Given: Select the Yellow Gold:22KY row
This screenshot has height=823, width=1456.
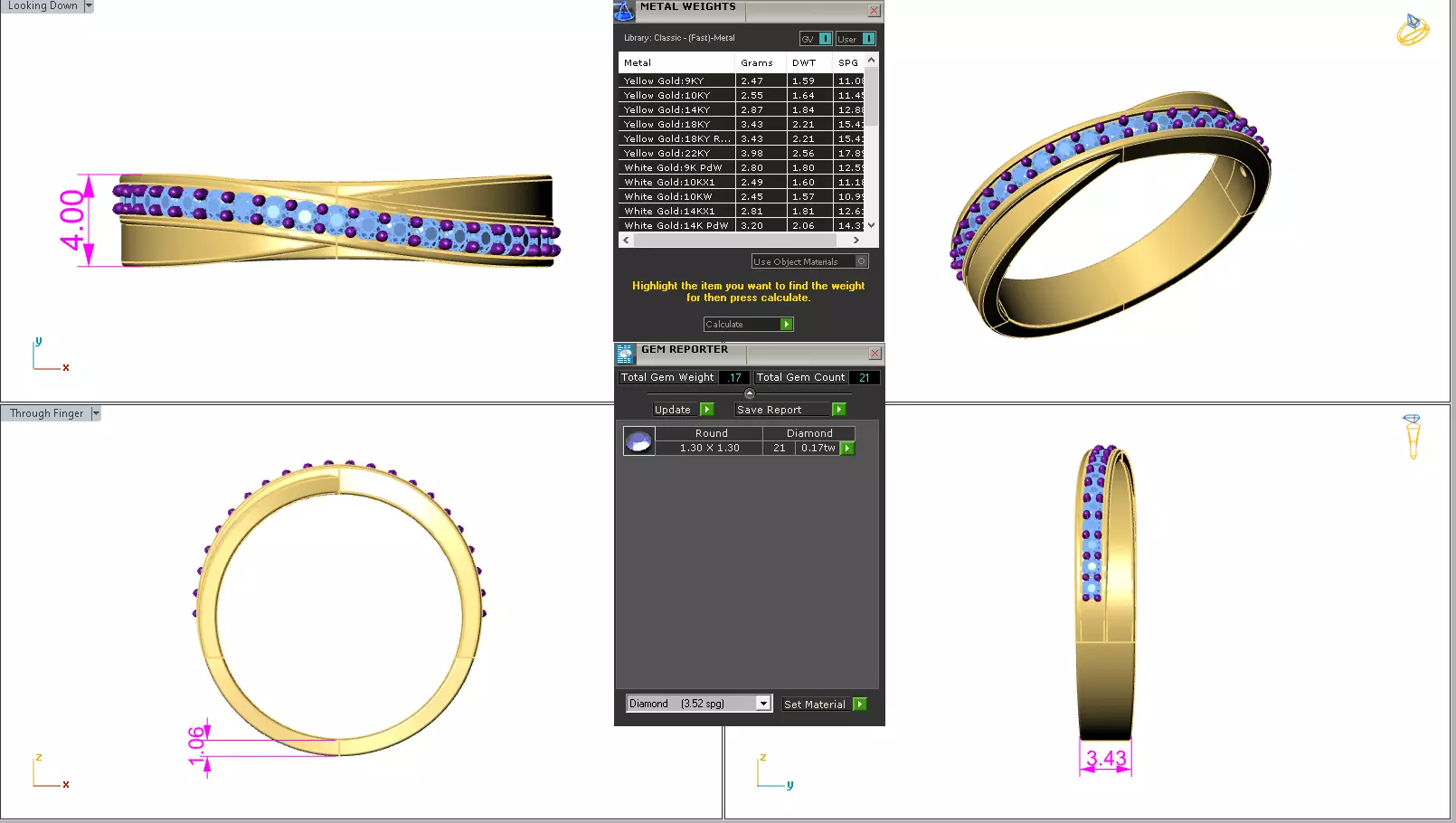Looking at the screenshot, I should (742, 153).
